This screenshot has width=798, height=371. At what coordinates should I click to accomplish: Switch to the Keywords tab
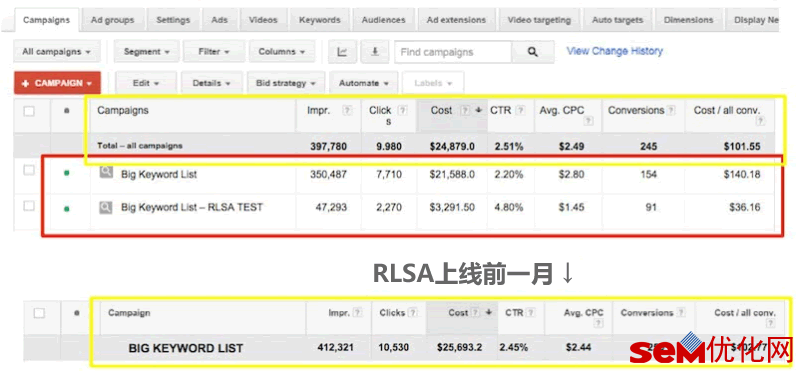click(320, 20)
